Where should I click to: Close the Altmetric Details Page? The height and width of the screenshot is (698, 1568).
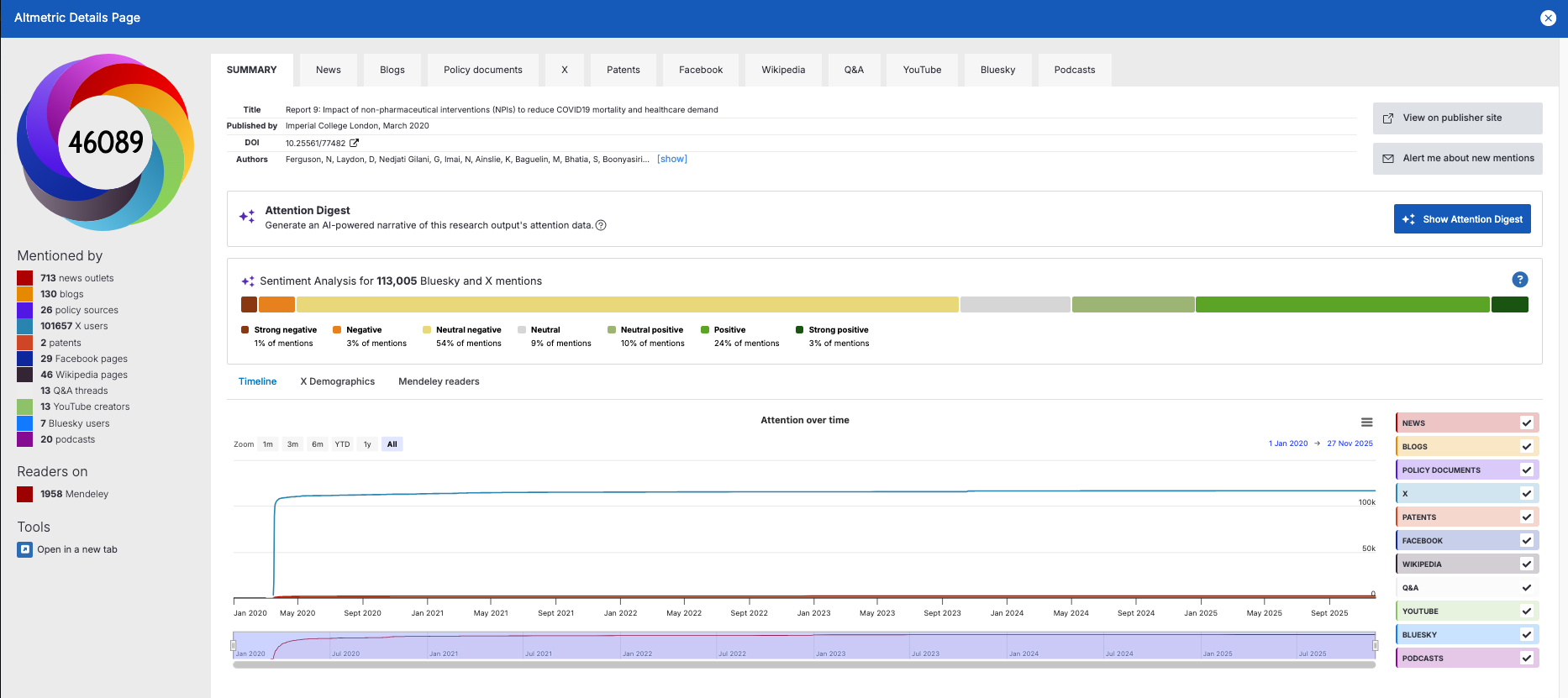[1548, 18]
